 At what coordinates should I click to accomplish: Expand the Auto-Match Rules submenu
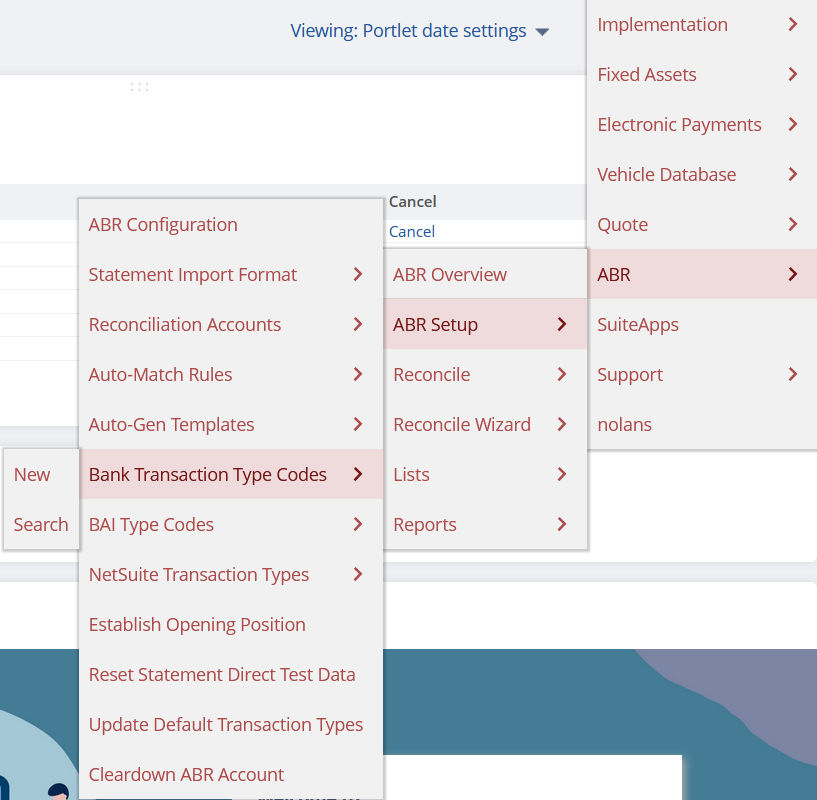[x=161, y=375]
